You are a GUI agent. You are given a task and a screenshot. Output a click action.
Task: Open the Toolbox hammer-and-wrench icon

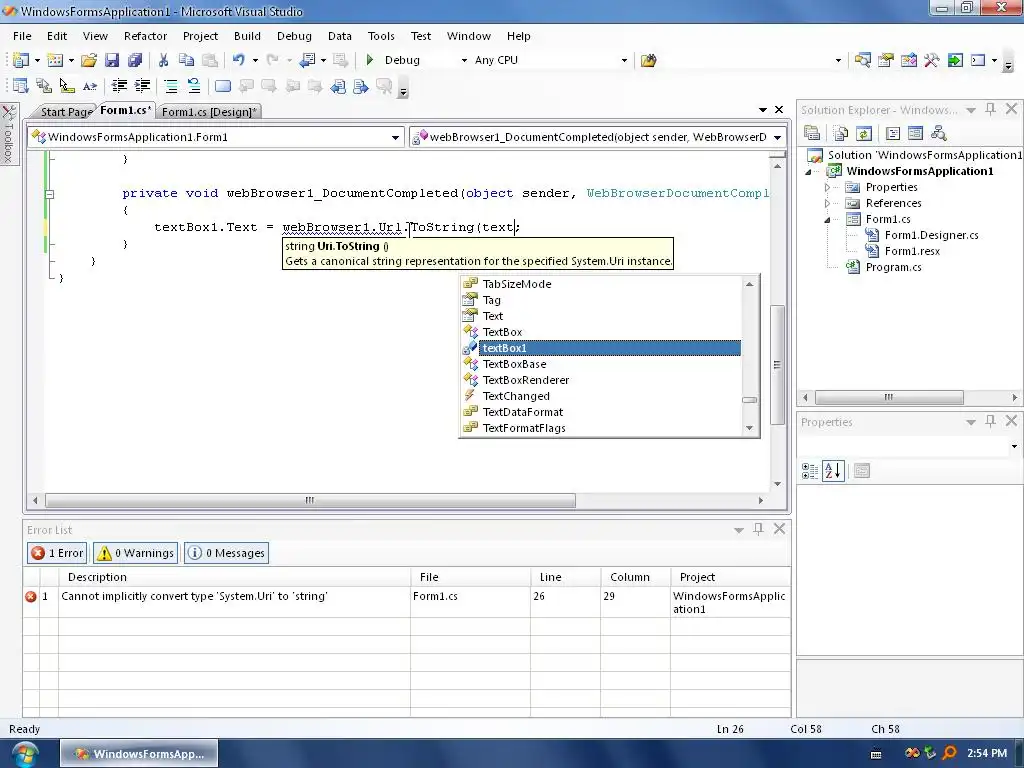931,60
